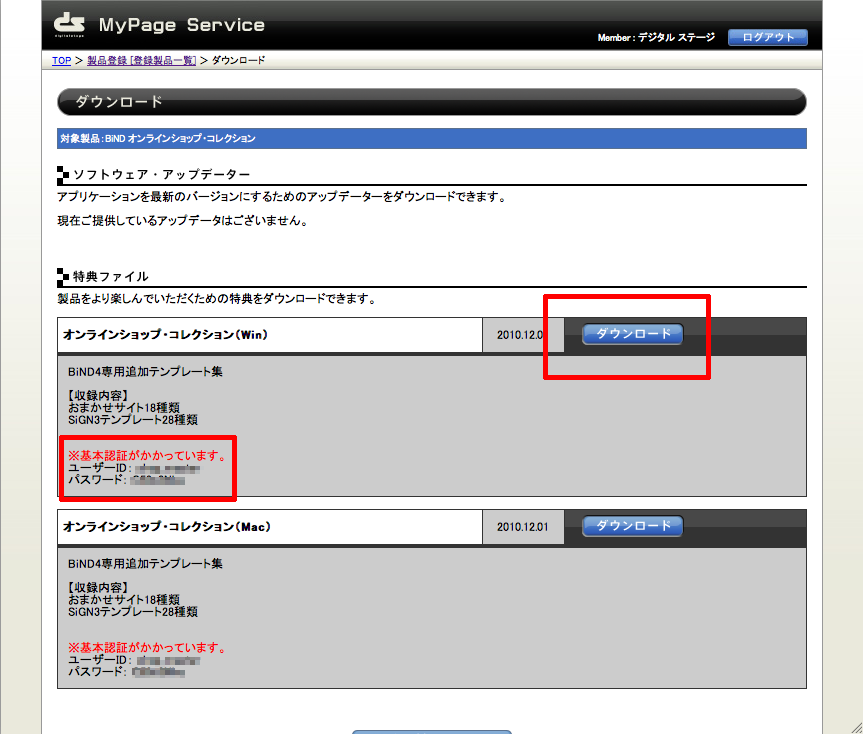Download the オンラインショップ・コレクション(Win) file
Image resolution: width=863 pixels, height=734 pixels.
point(633,334)
